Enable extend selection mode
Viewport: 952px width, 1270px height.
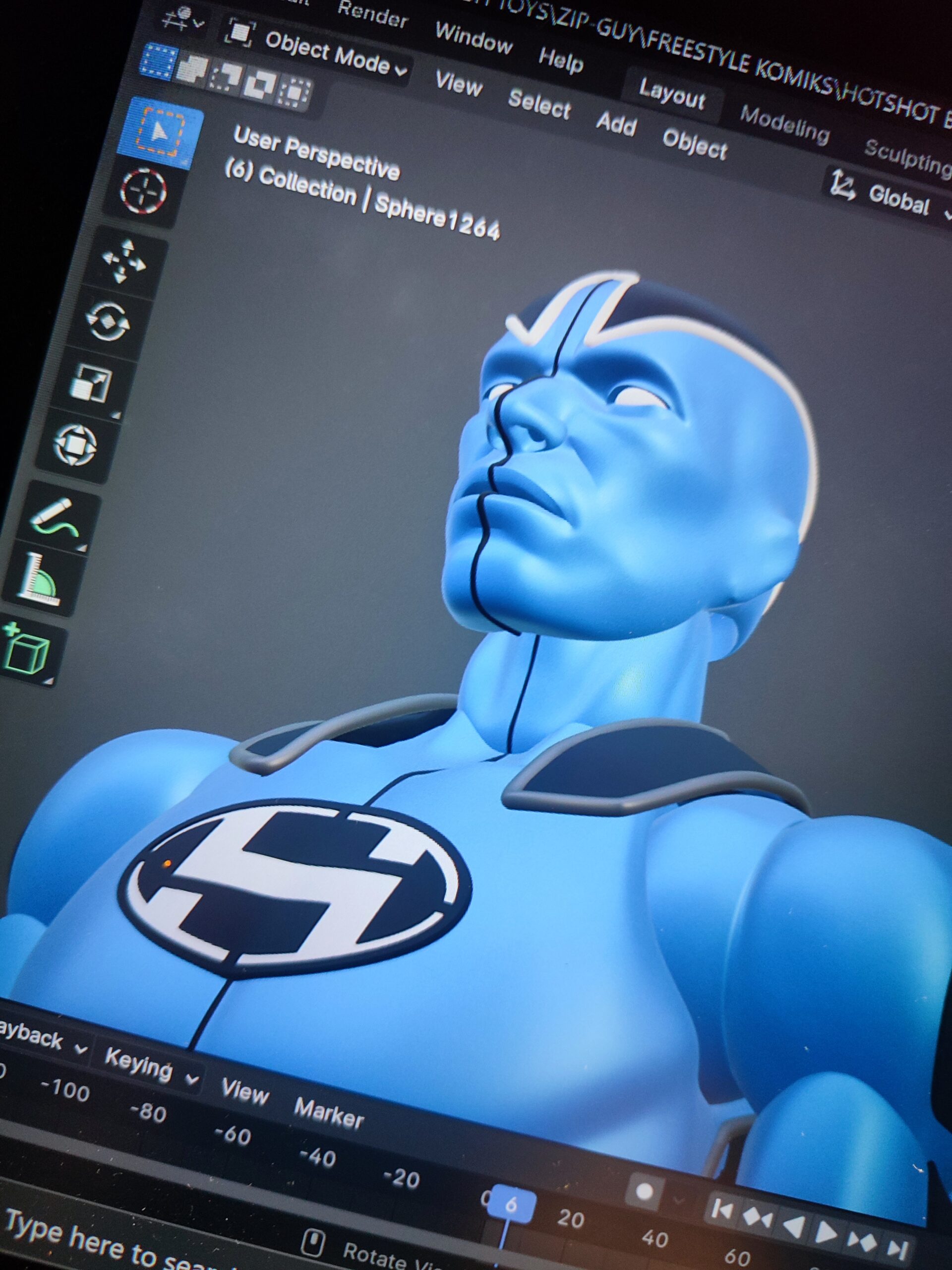(x=192, y=68)
